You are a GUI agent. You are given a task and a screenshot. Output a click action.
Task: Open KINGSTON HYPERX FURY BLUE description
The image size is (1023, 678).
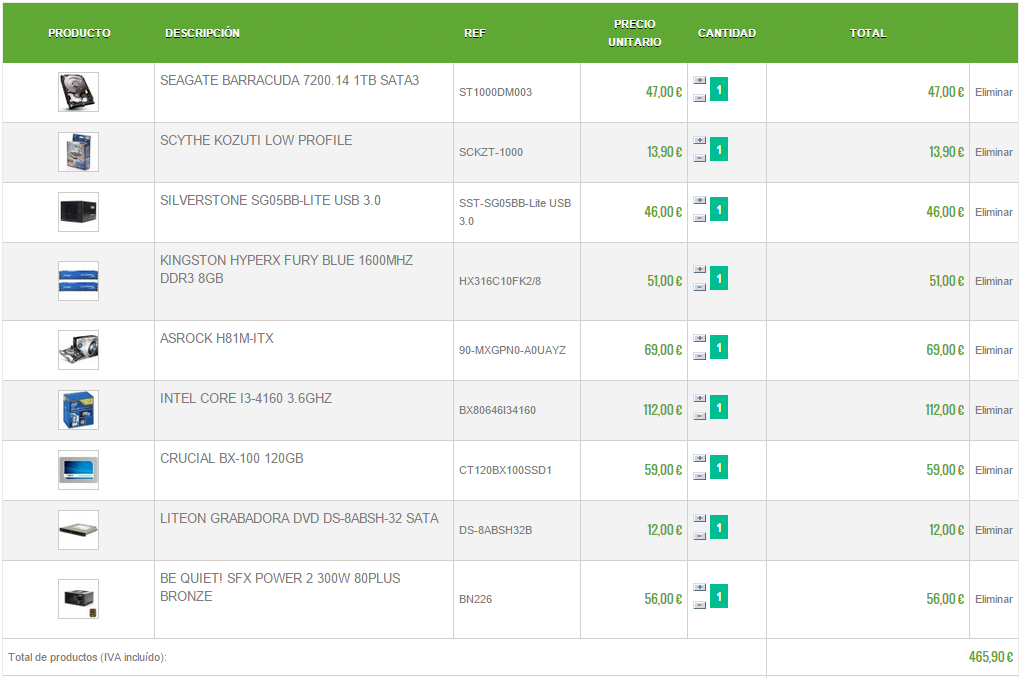click(286, 270)
